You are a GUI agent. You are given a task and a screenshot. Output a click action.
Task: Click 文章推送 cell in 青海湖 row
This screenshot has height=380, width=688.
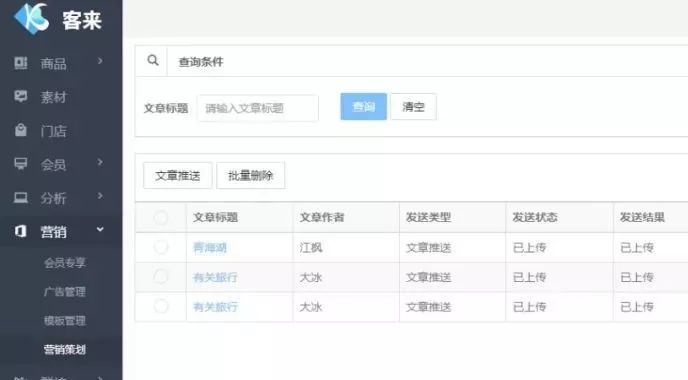tap(429, 248)
